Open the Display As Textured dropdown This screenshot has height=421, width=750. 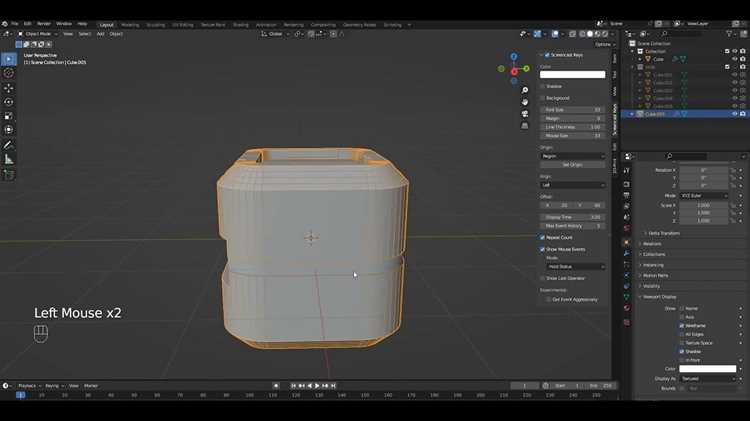(x=707, y=378)
